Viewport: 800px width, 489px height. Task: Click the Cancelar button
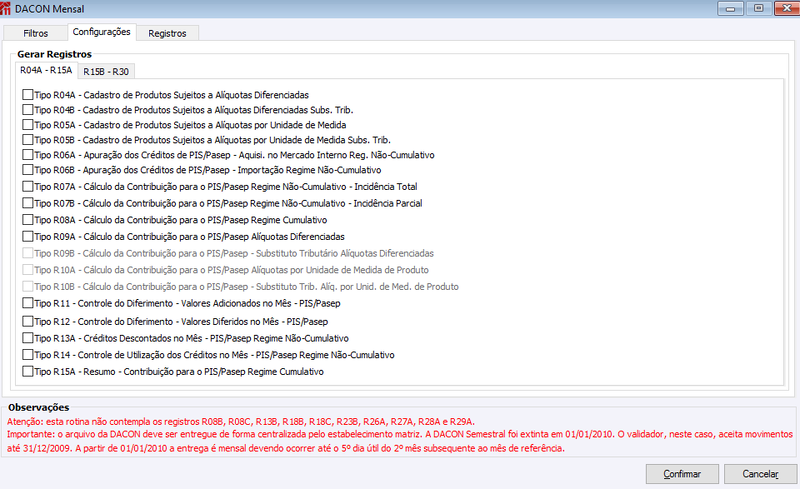tap(760, 474)
